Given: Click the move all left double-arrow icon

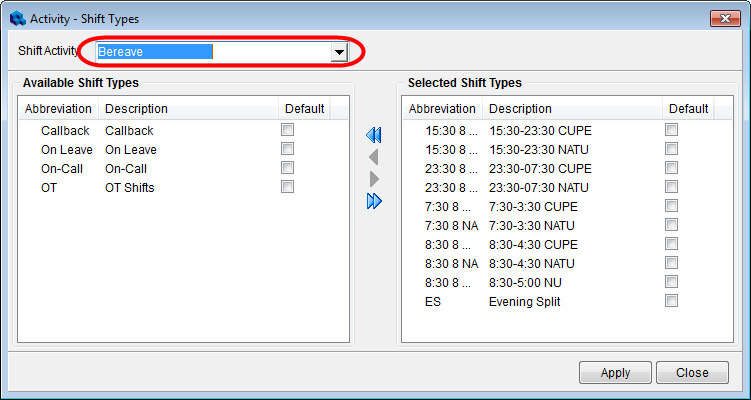Looking at the screenshot, I should pos(375,135).
